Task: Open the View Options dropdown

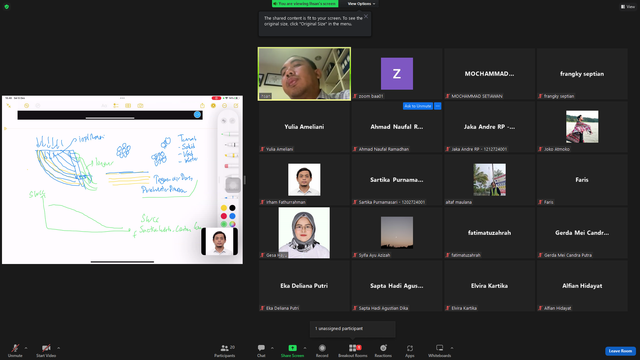Action: pyautogui.click(x=361, y=4)
